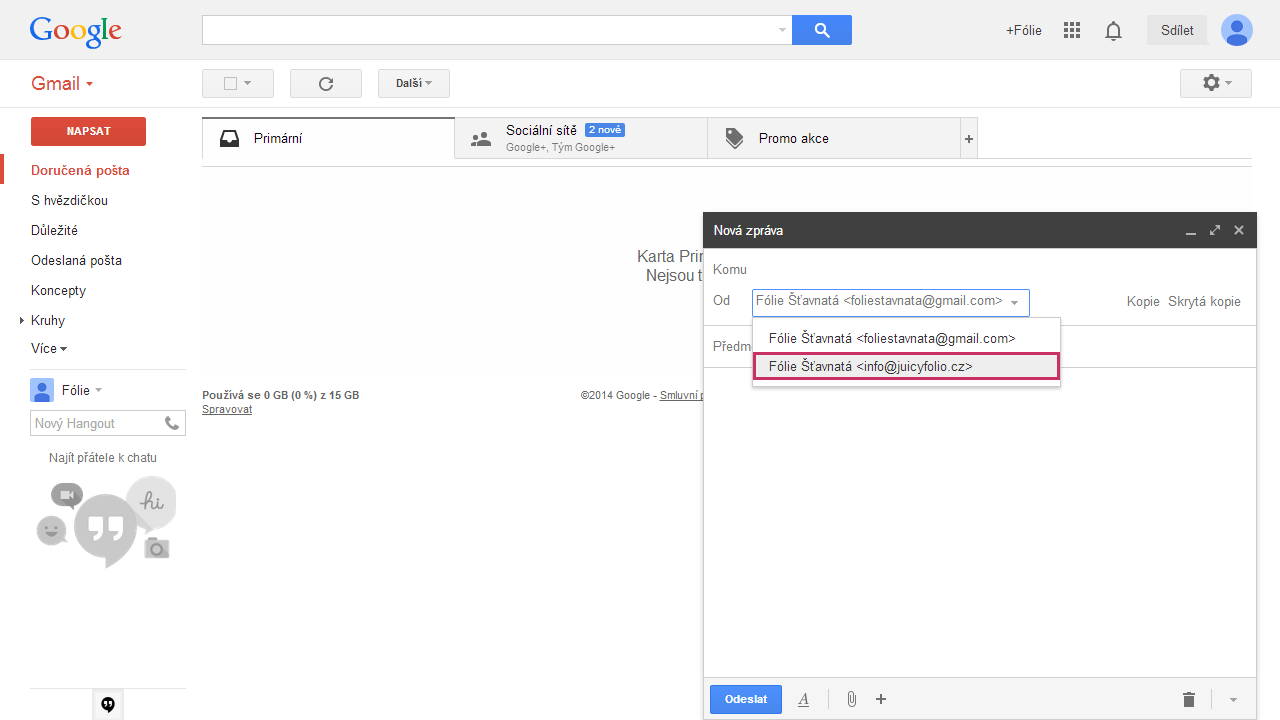Click the Sociální sítě people icon
1280x720 pixels.
coord(481,139)
